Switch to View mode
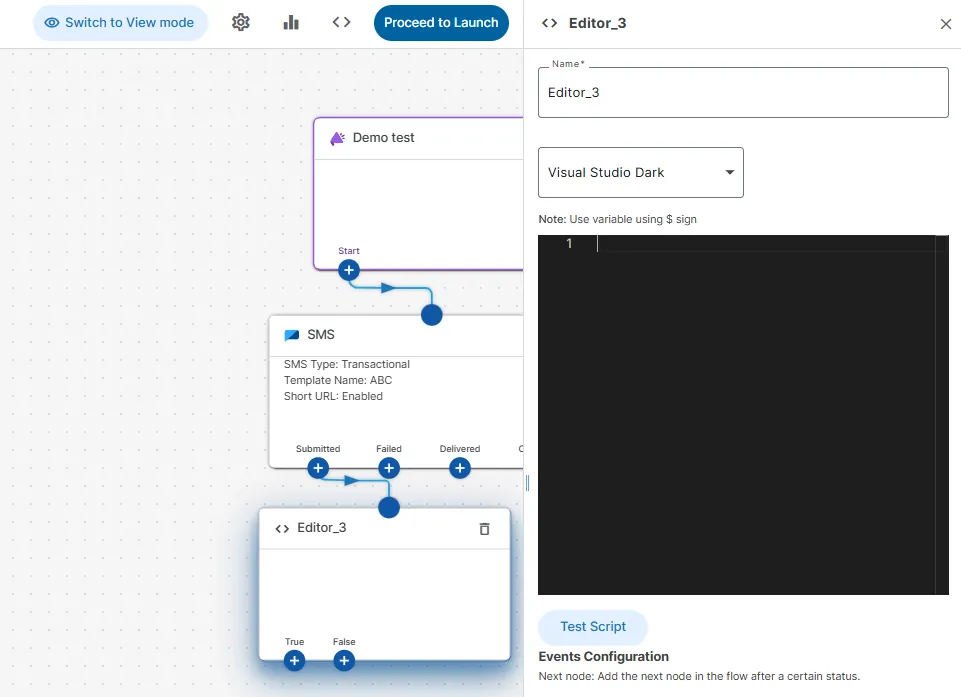The height and width of the screenshot is (697, 961). pos(120,23)
